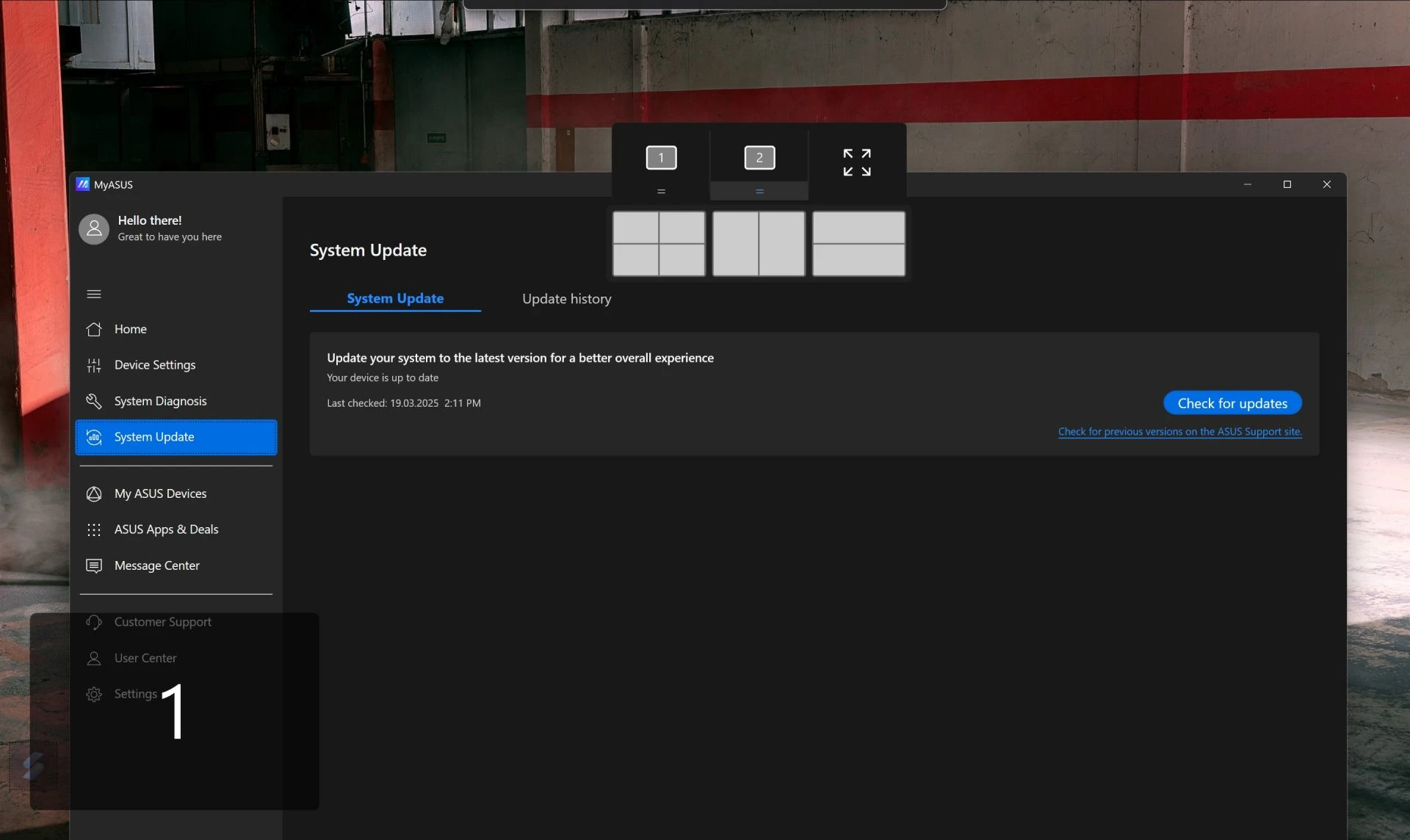Click the ASUS Apps & Deals grid icon

[x=94, y=529]
